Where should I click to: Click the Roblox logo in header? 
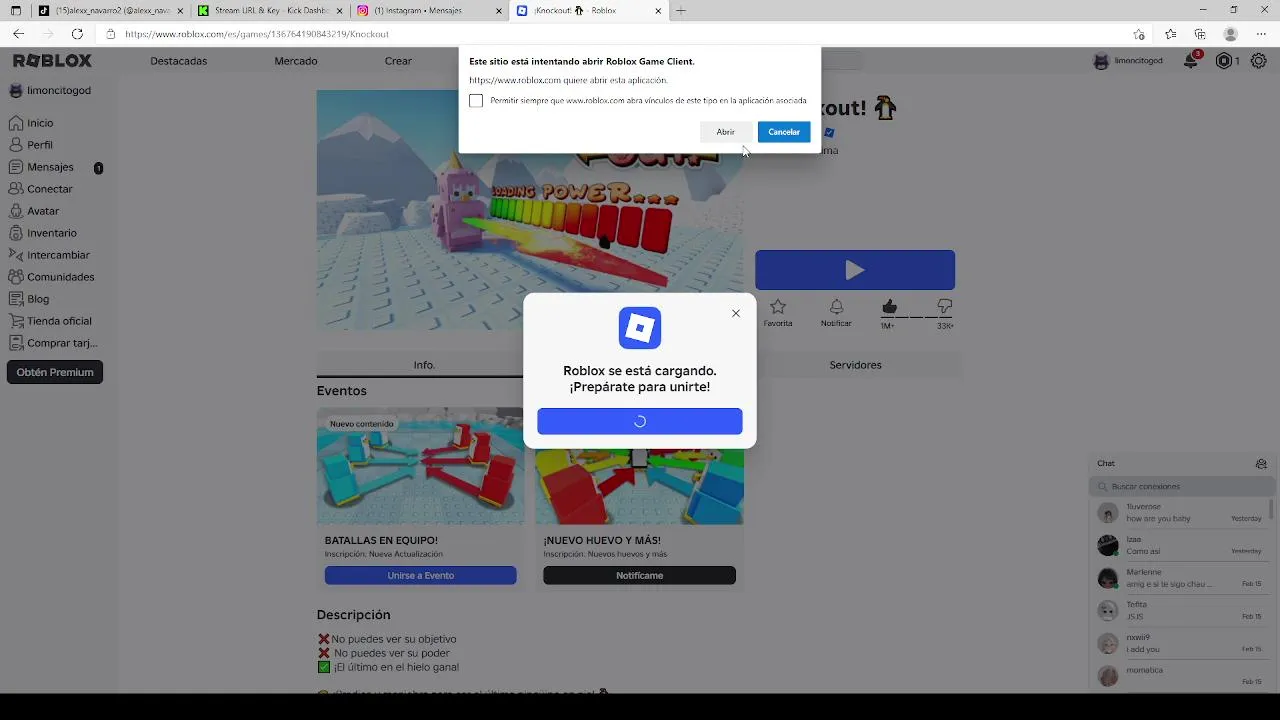52,61
